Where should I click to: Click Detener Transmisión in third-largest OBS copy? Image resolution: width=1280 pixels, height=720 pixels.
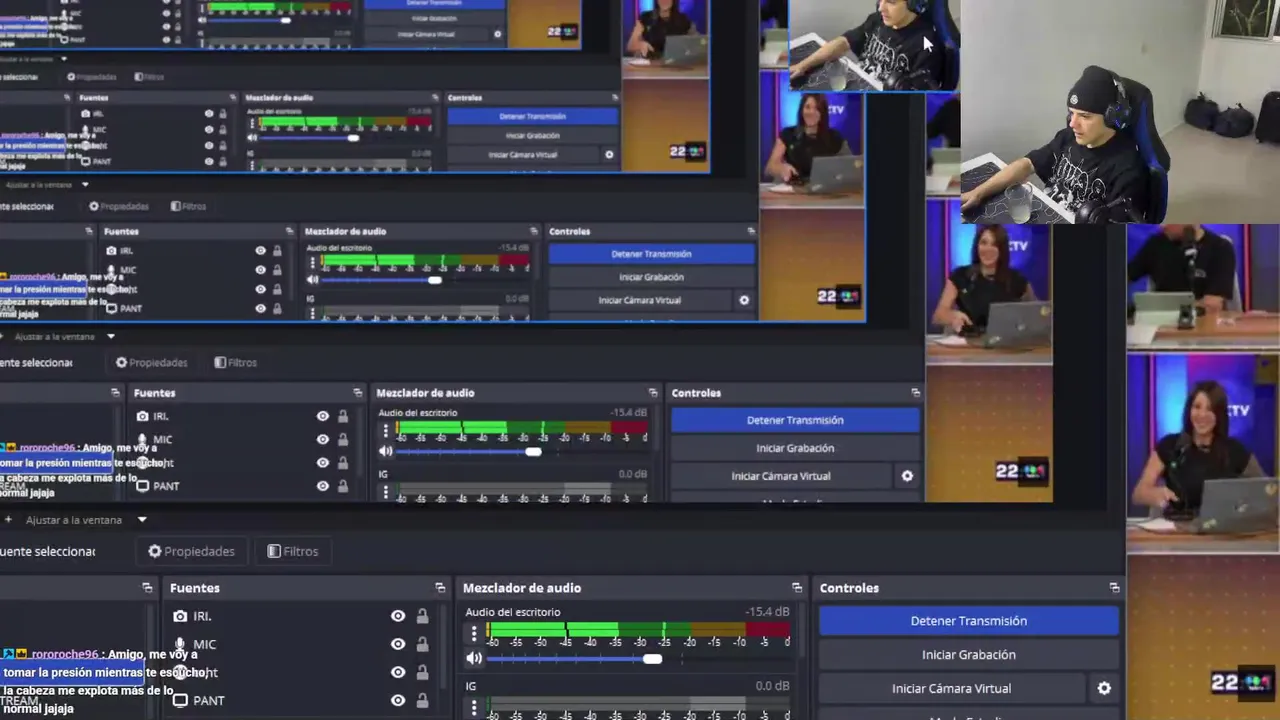[651, 254]
